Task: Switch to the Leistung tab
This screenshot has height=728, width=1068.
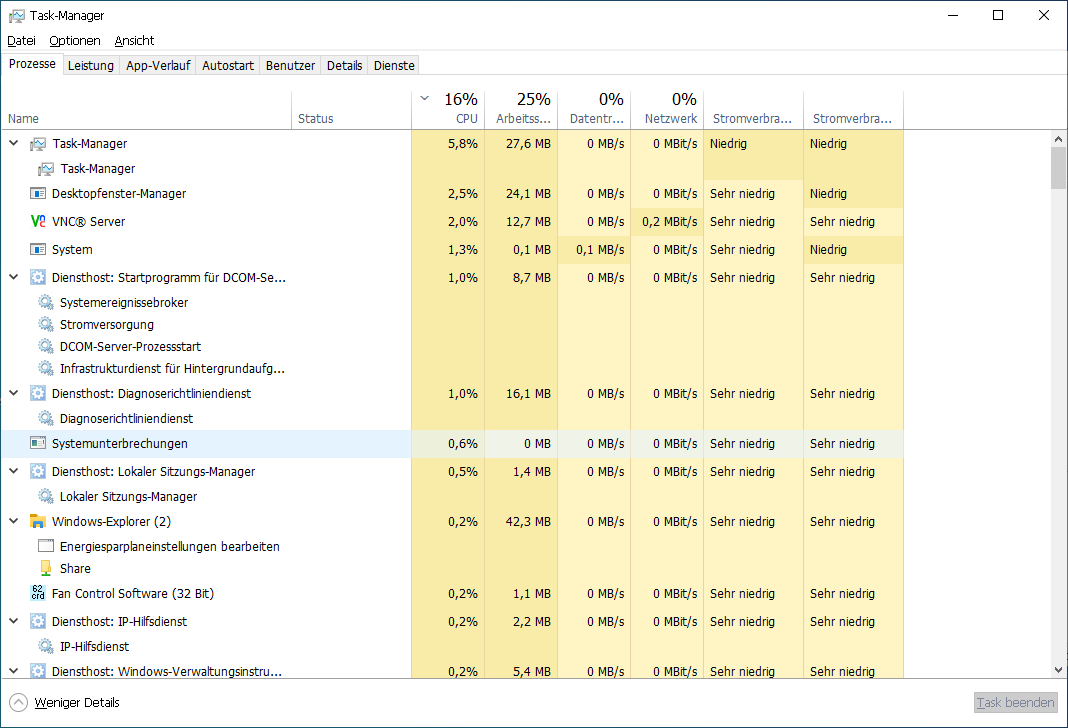Action: pos(91,65)
